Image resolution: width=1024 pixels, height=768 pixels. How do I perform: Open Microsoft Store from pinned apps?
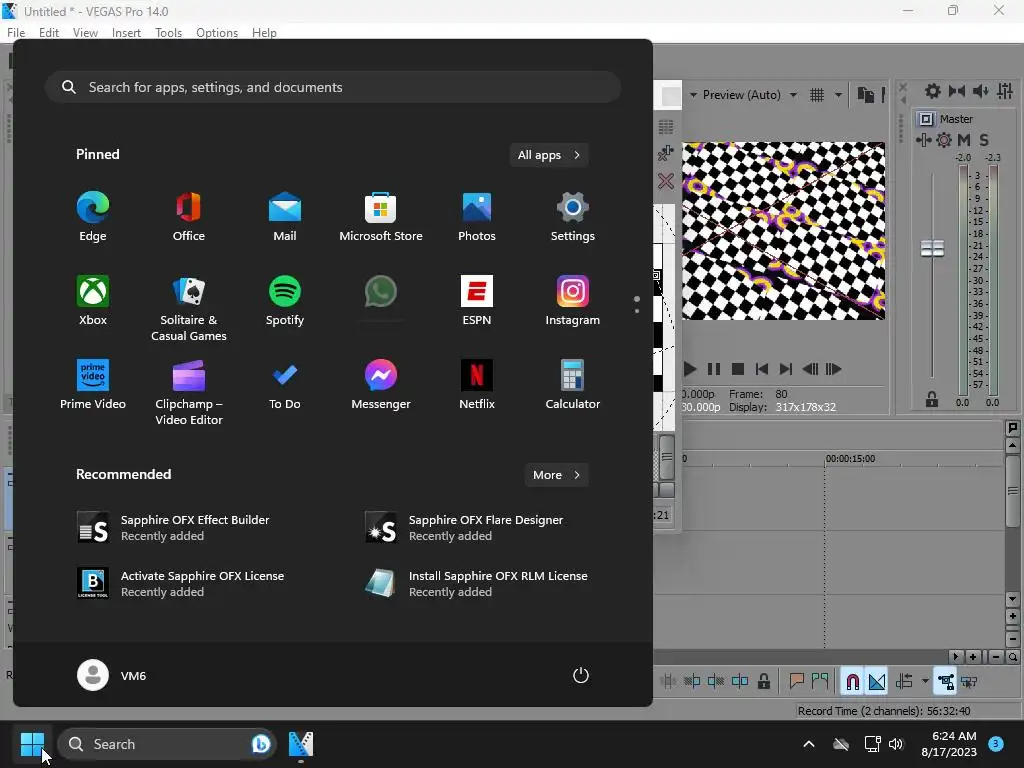381,217
